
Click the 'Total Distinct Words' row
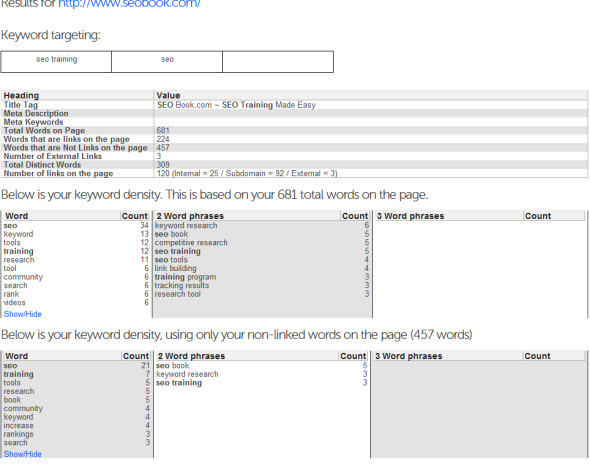tap(294, 165)
